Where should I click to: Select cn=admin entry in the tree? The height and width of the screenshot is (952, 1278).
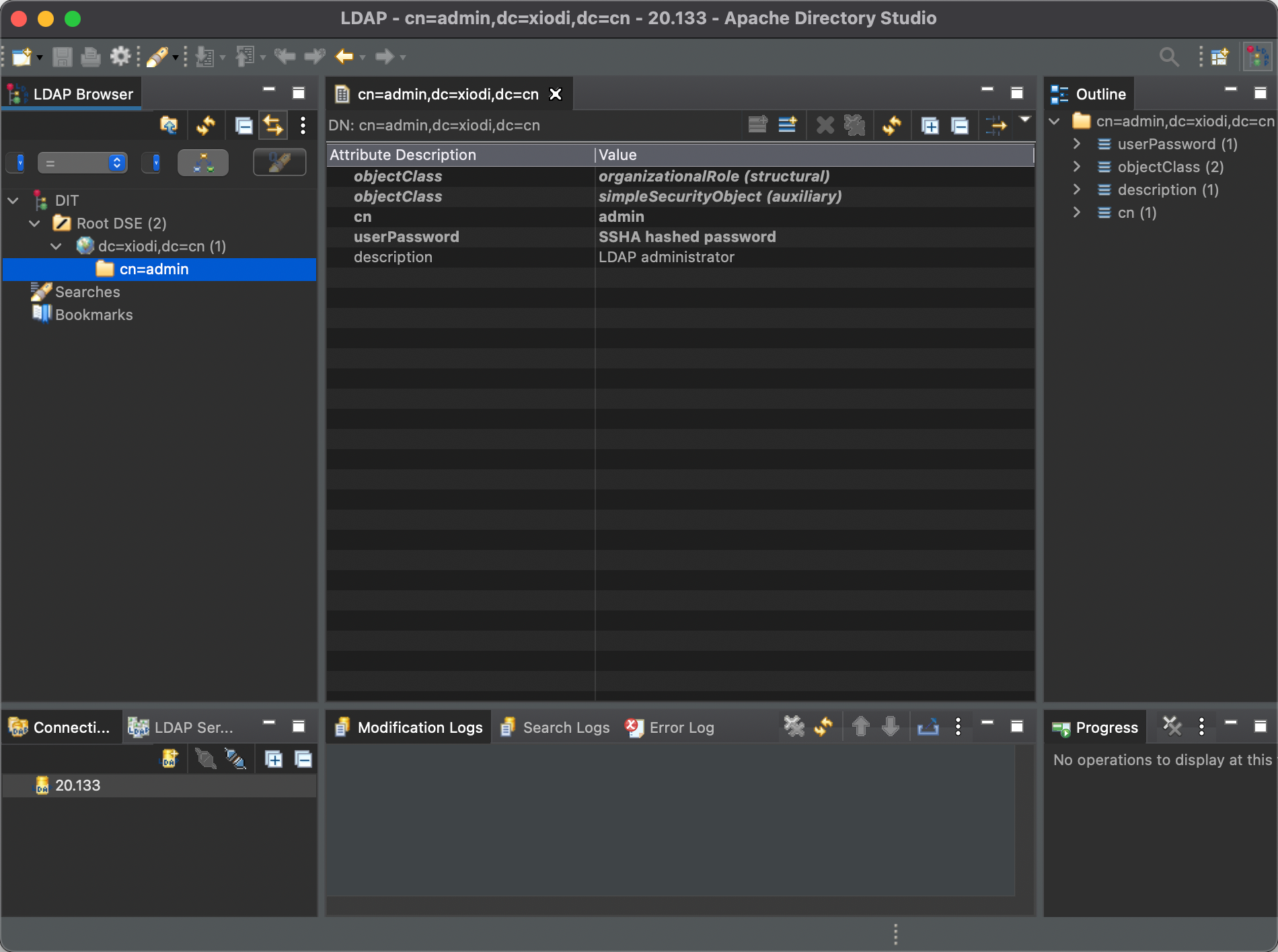(x=154, y=269)
